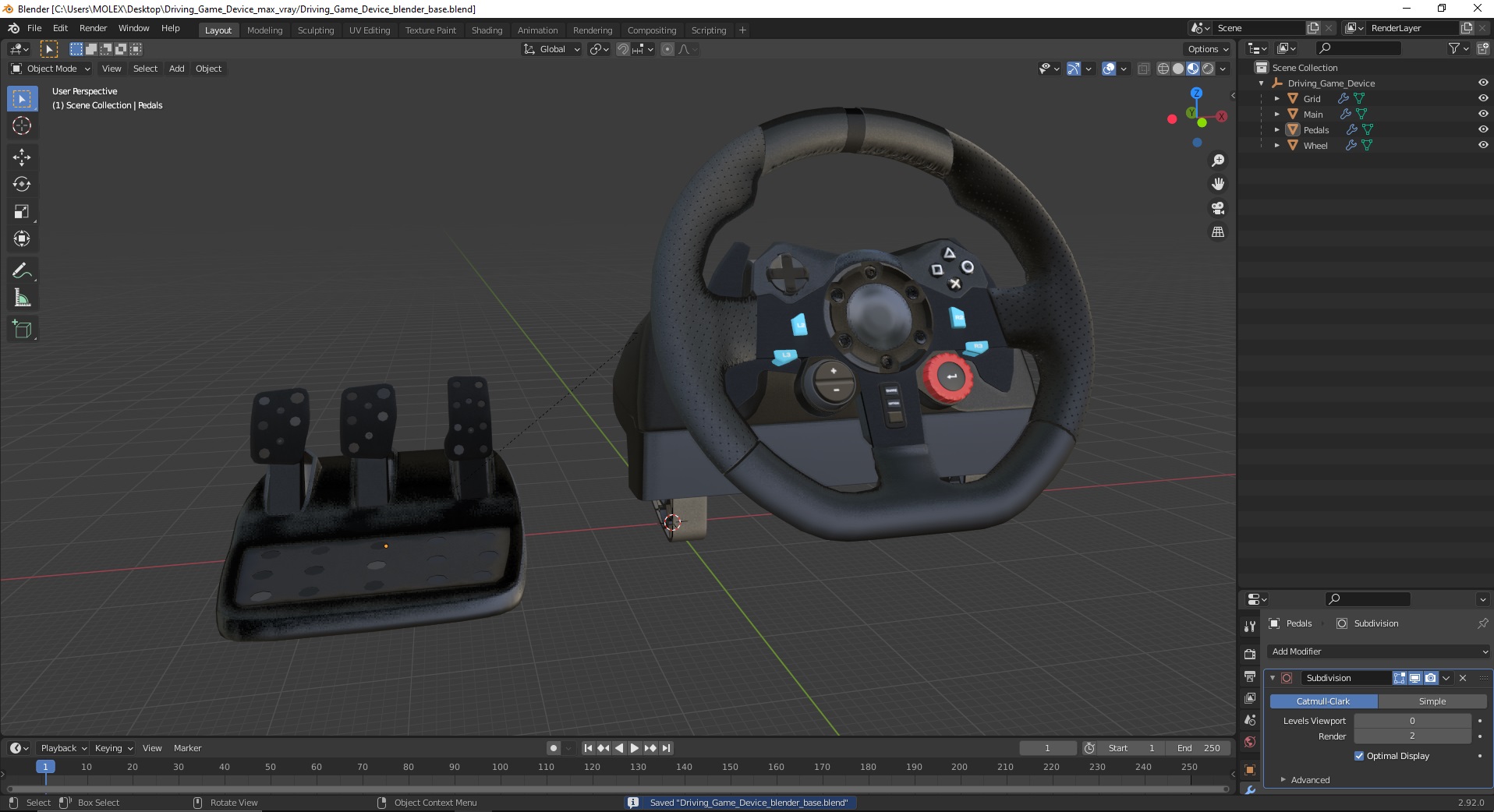Choose the Simple subdivision type
Screen dimensions: 1494x812
(1432, 701)
